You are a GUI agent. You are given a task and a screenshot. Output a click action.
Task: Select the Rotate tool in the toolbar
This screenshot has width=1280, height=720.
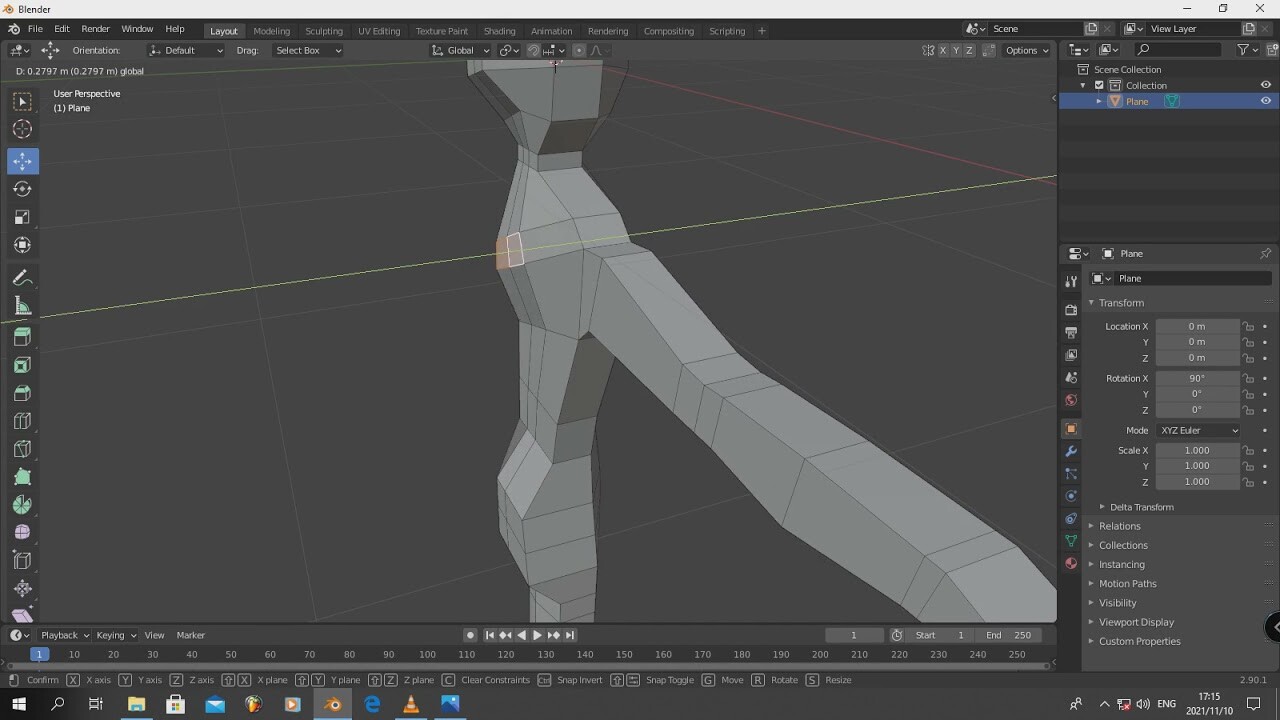click(x=22, y=188)
